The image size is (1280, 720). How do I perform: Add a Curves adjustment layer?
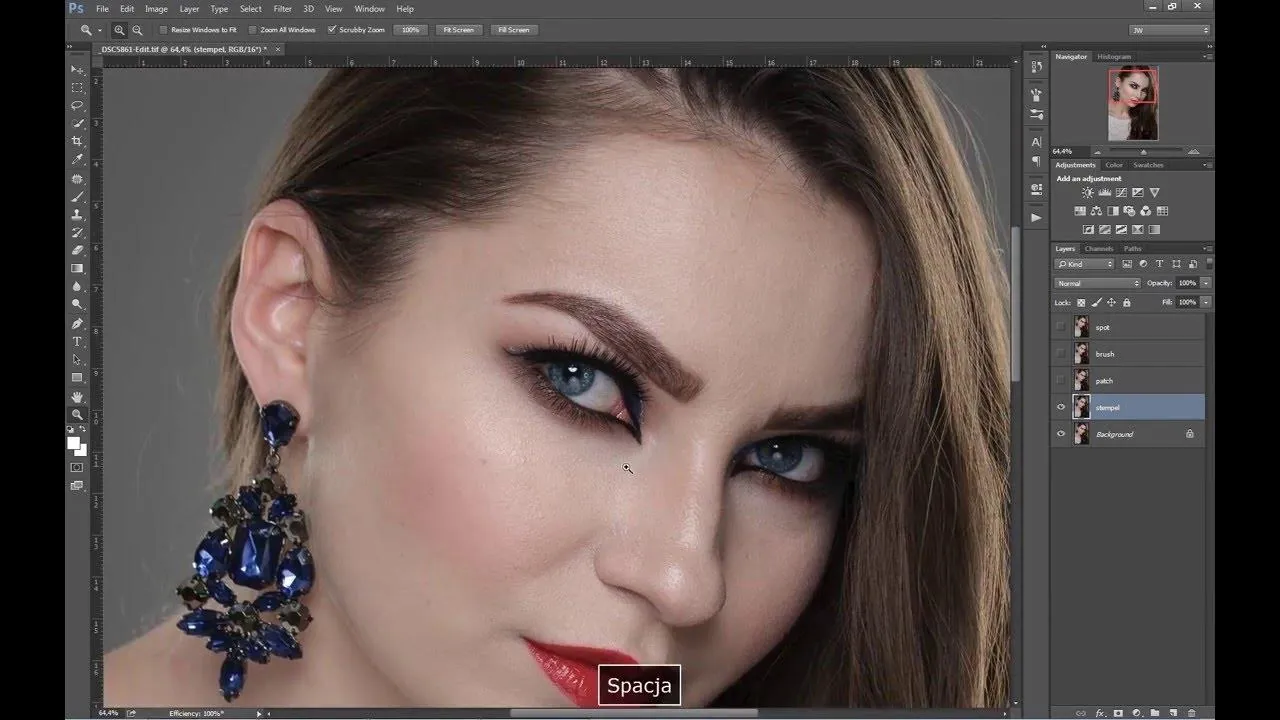point(1121,192)
